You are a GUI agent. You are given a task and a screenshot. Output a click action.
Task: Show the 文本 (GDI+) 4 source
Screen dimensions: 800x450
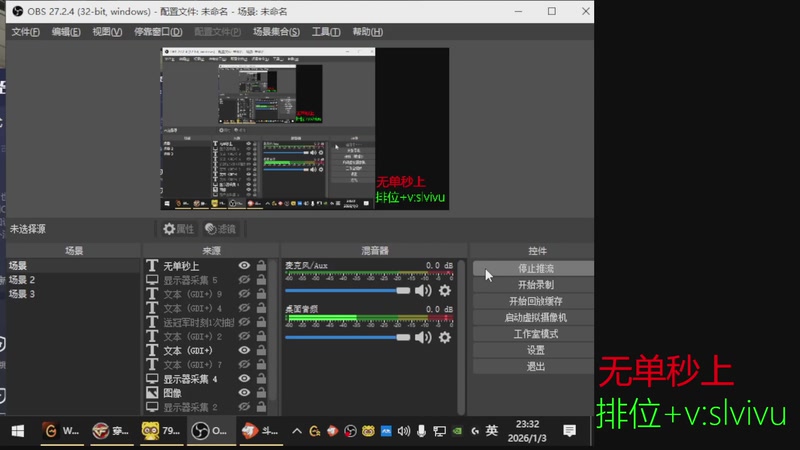[244, 308]
